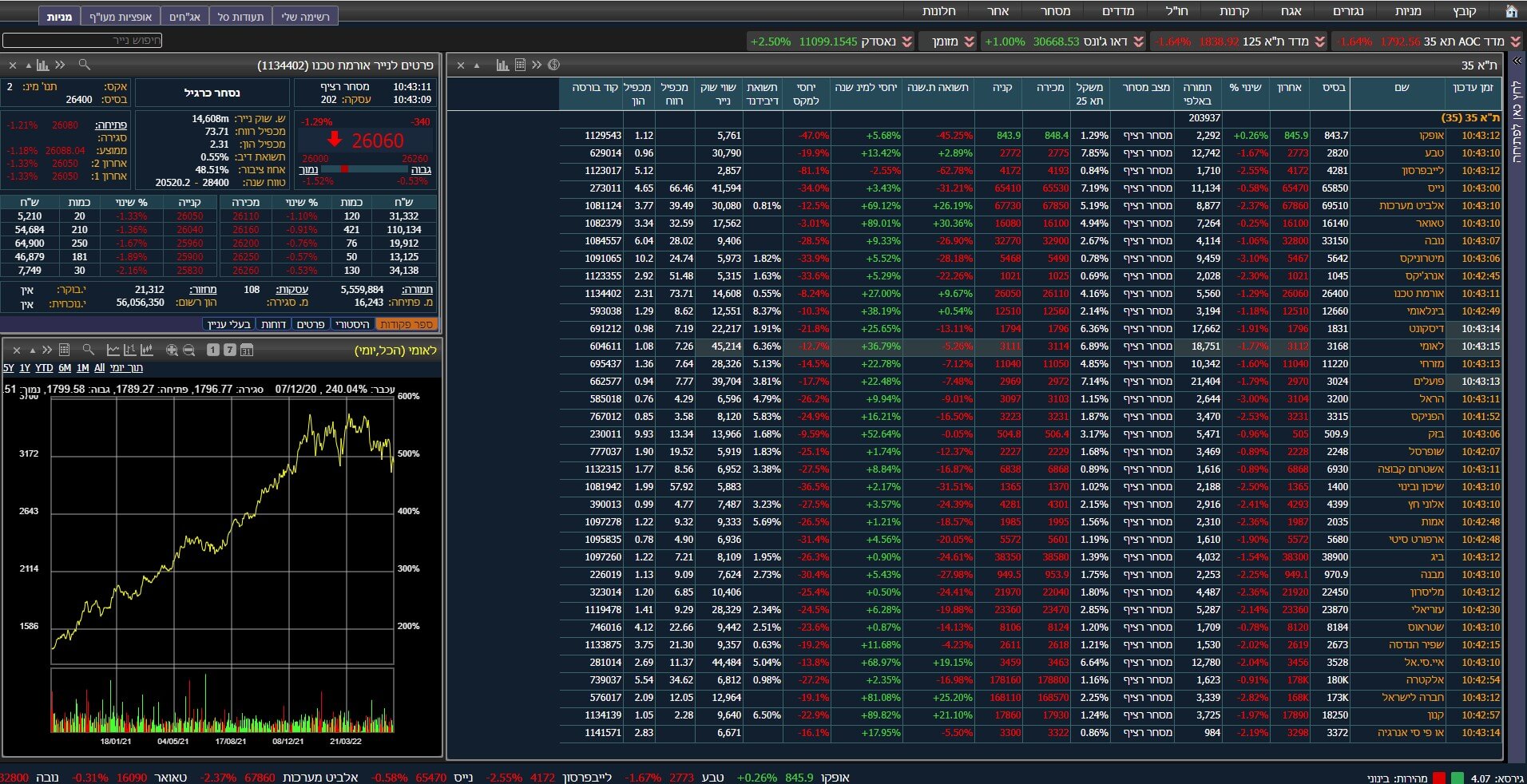This screenshot has height=784, width=1527.
Task: Zoom in on the Leumi chart
Action: point(172,350)
